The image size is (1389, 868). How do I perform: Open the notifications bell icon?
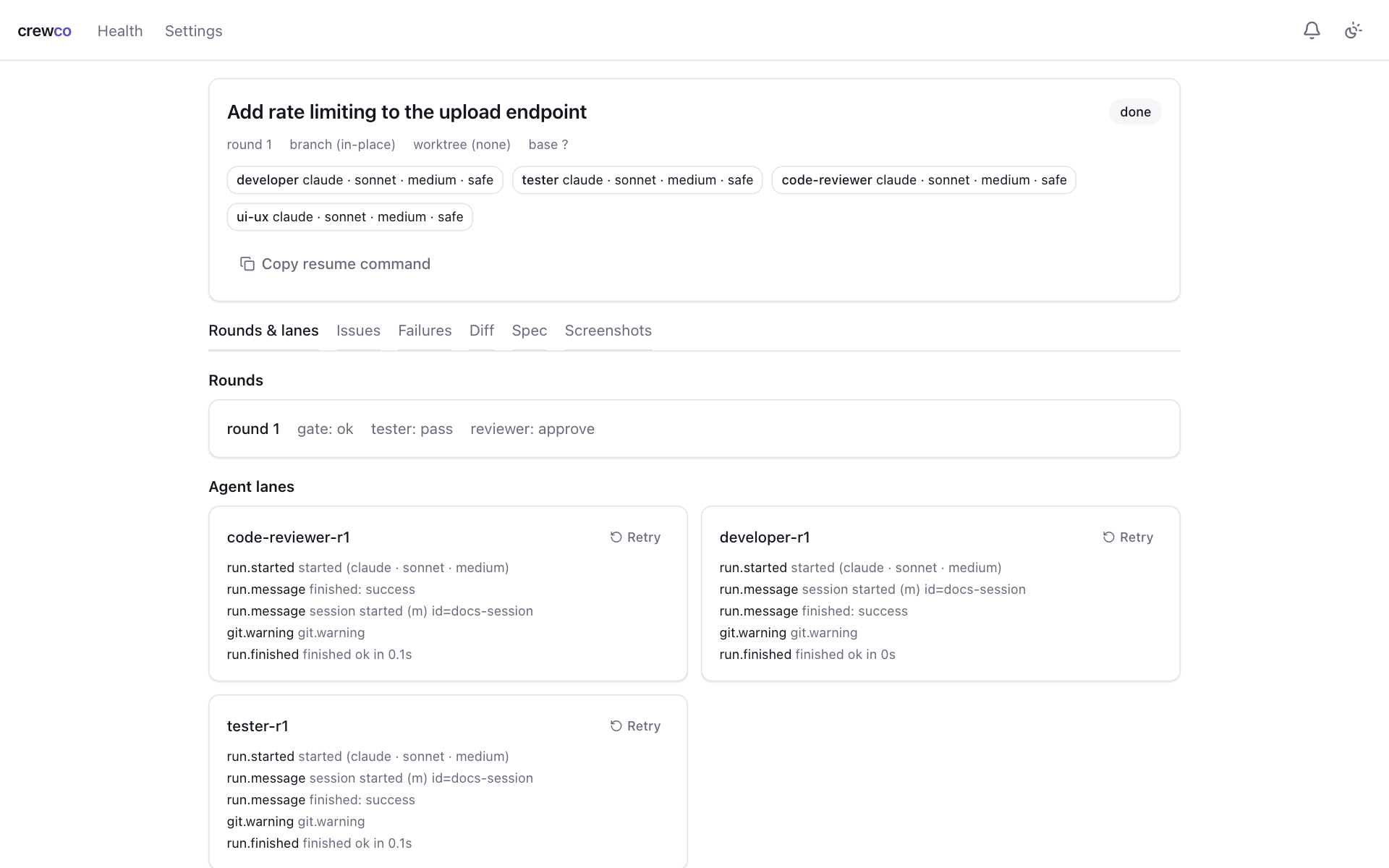[1312, 30]
